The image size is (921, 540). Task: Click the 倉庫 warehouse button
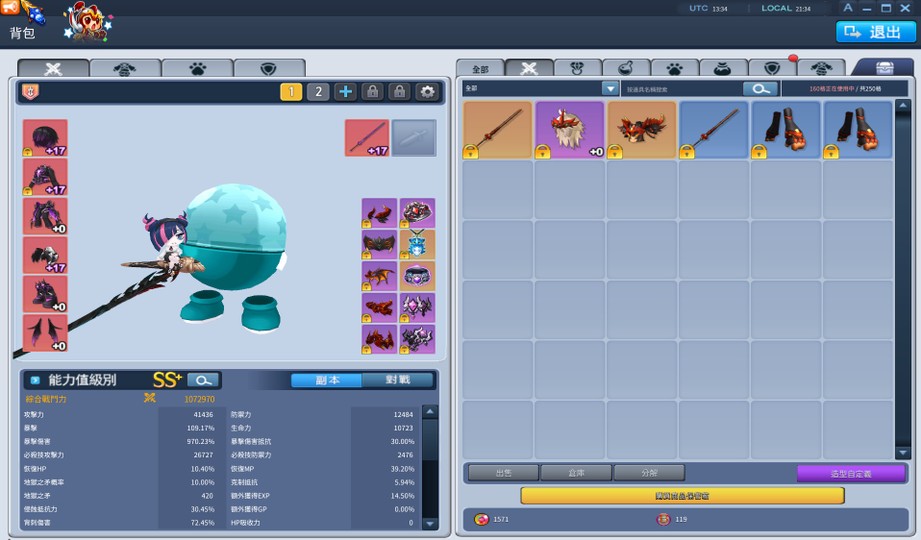[x=576, y=472]
